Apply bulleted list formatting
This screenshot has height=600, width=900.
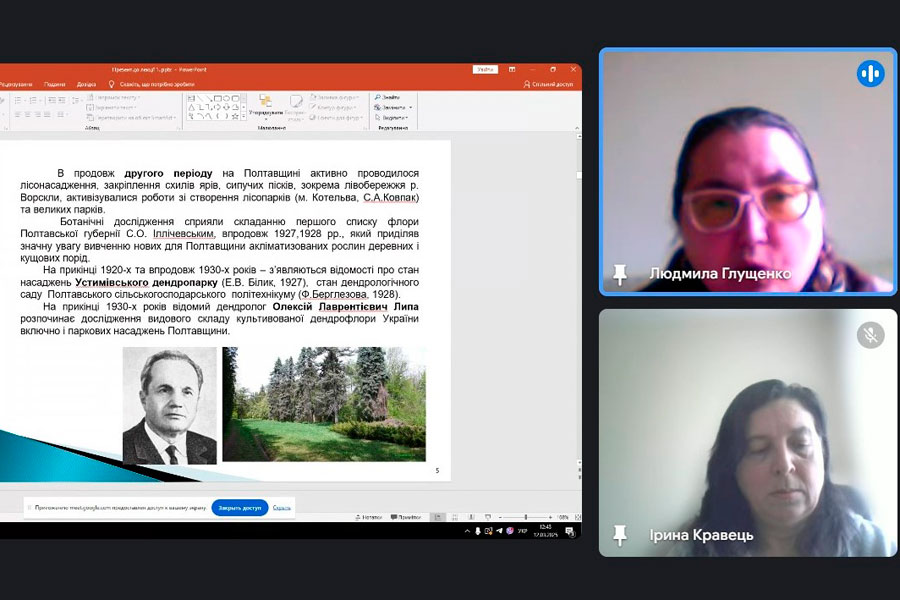pos(18,100)
